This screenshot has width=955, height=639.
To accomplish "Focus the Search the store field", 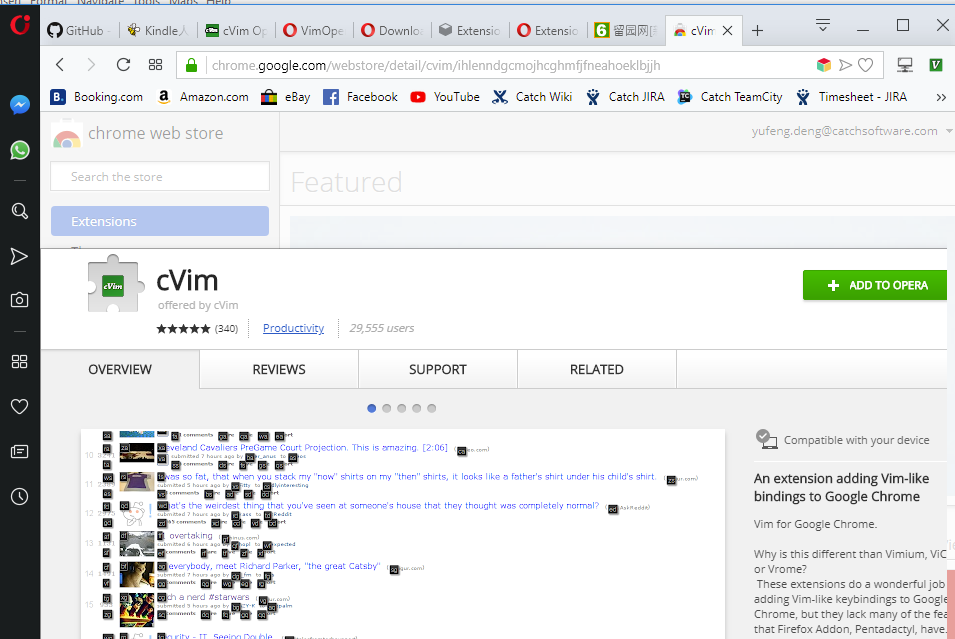I will click(160, 177).
